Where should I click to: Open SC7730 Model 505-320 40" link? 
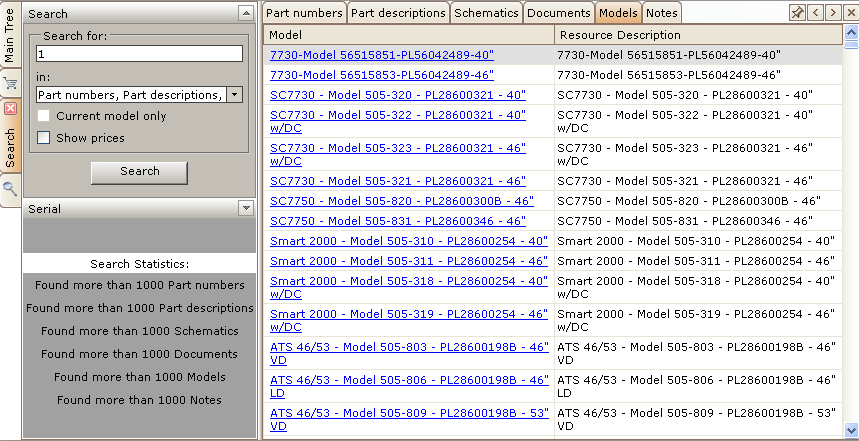click(398, 95)
